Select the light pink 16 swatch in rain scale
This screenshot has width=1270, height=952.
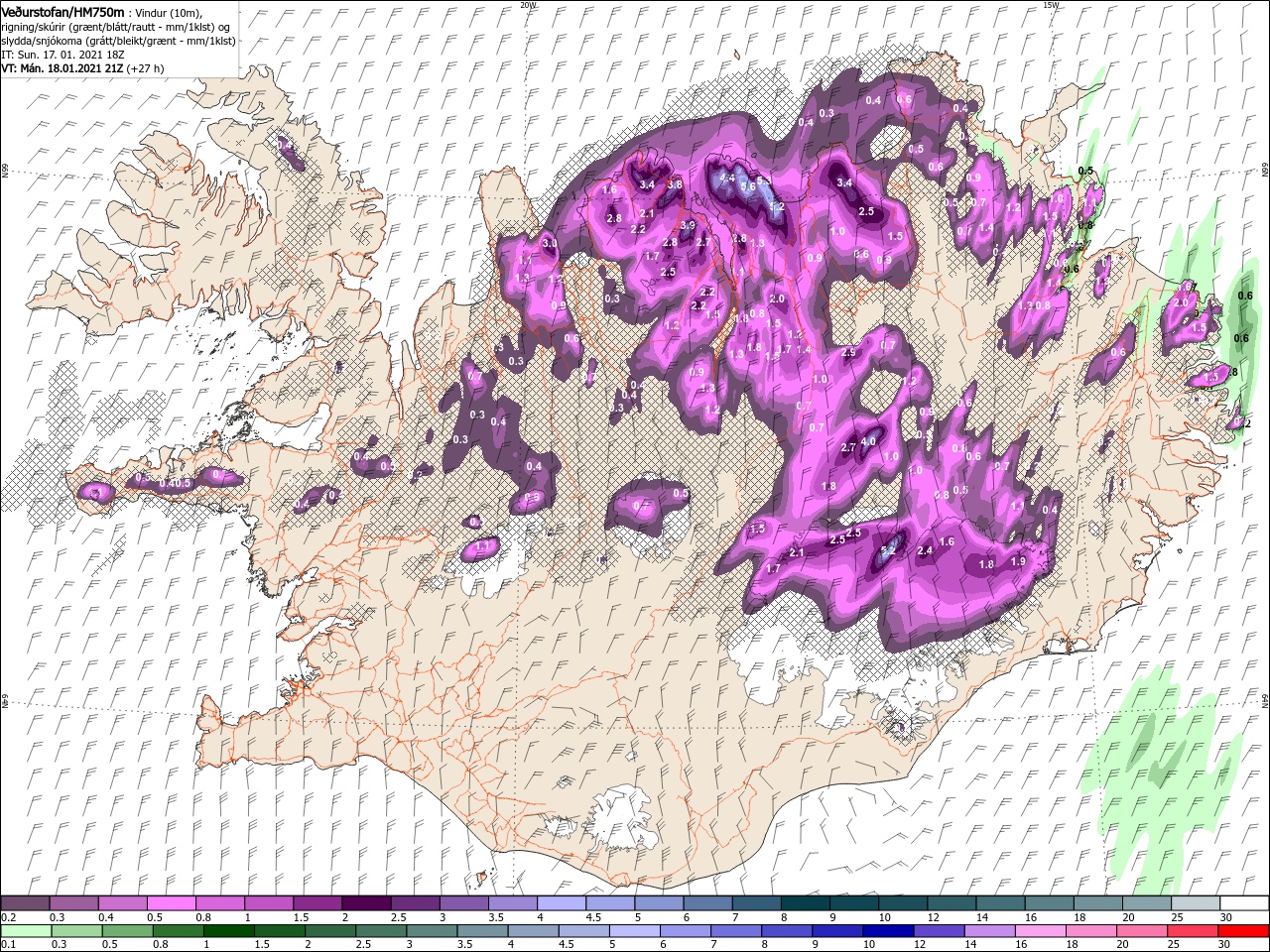click(x=1039, y=930)
